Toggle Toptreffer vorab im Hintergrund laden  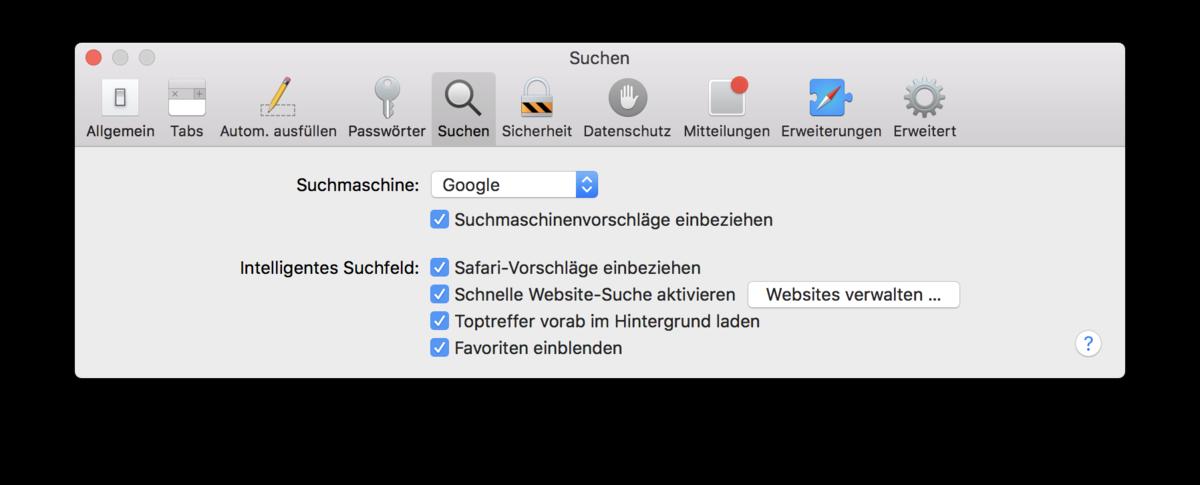(439, 321)
